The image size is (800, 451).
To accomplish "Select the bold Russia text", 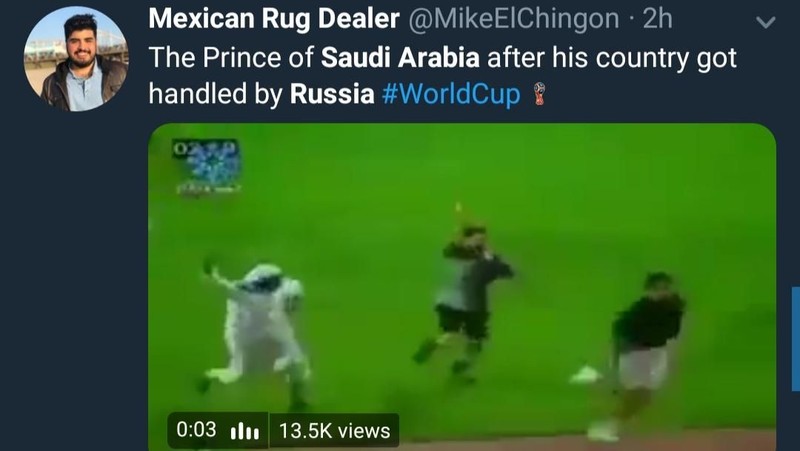I will (332, 94).
